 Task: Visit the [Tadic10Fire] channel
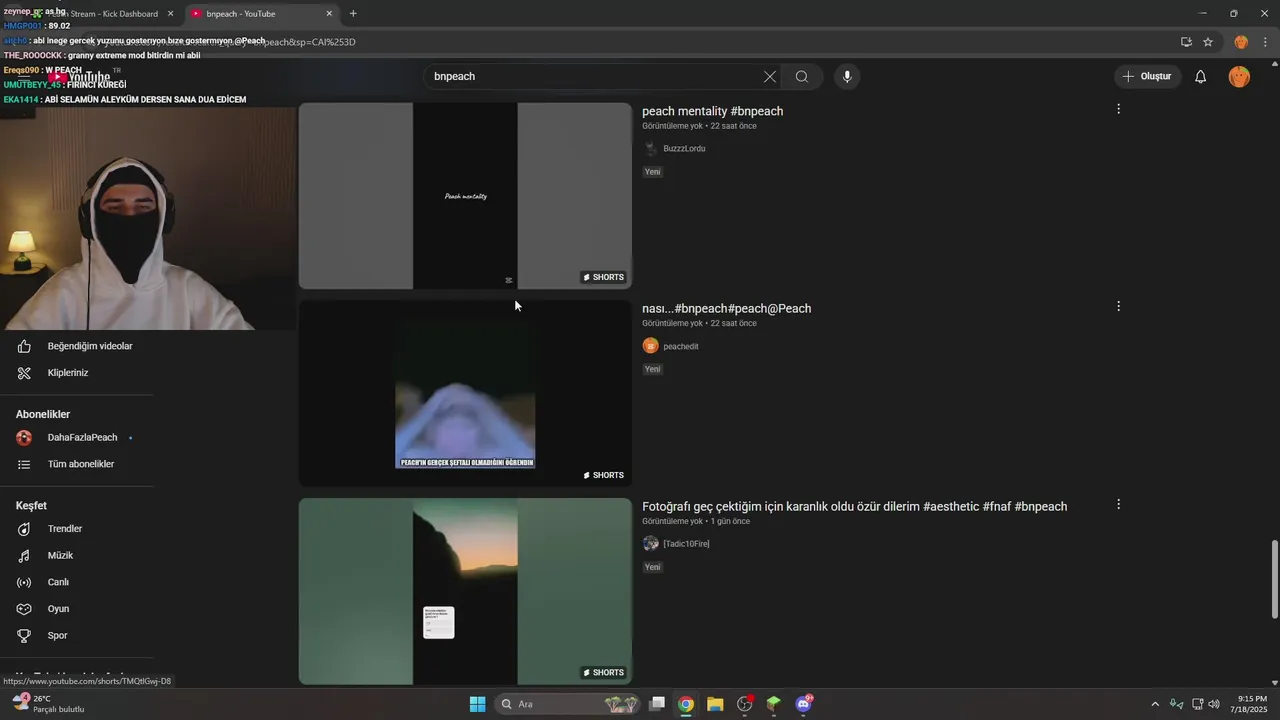686,544
